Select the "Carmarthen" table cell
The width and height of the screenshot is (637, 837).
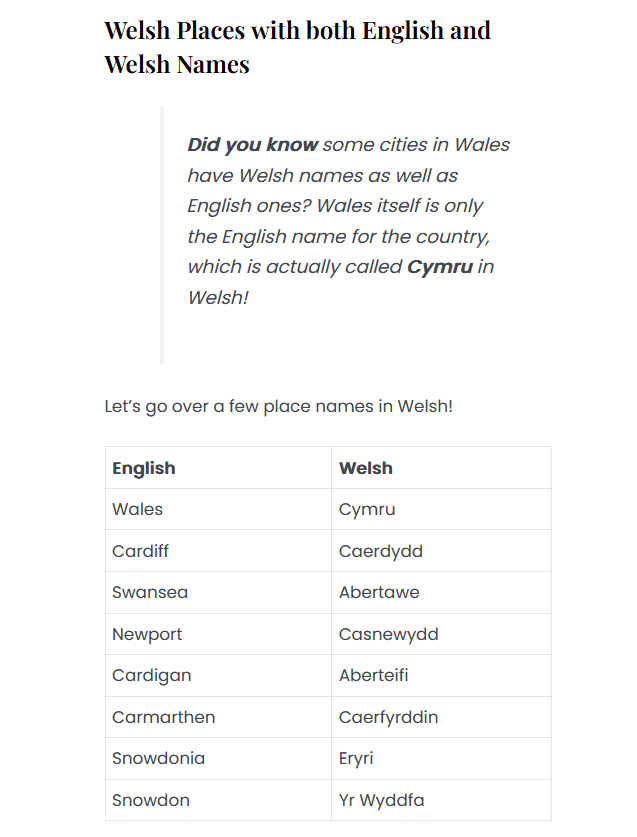pyautogui.click(x=163, y=717)
